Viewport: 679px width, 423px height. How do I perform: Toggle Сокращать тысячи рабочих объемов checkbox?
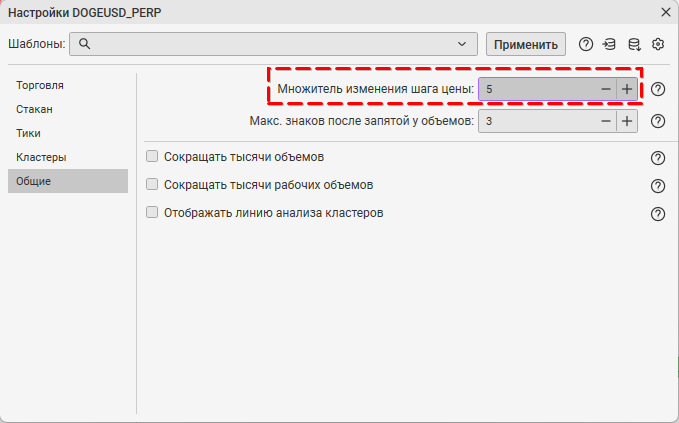point(153,185)
